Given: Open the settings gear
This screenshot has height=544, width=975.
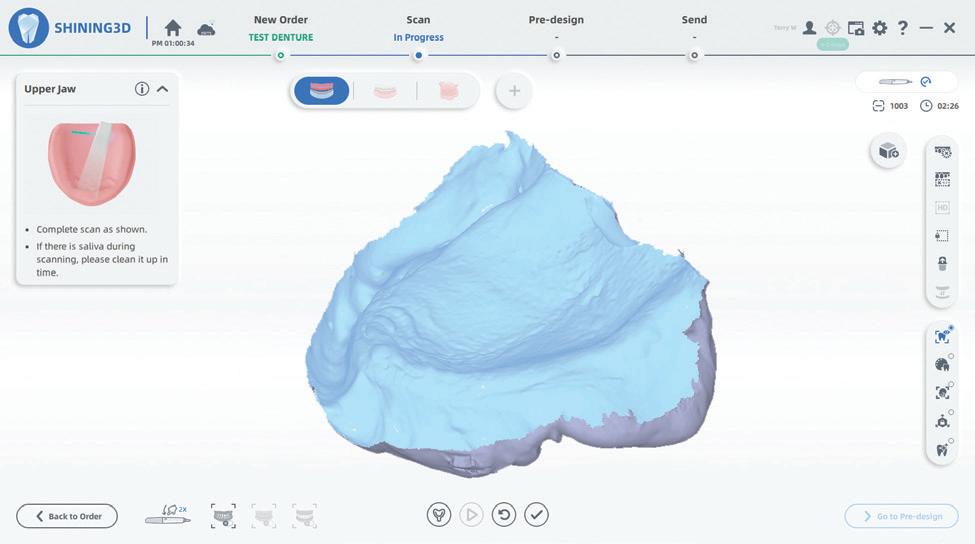Looking at the screenshot, I should pyautogui.click(x=879, y=28).
